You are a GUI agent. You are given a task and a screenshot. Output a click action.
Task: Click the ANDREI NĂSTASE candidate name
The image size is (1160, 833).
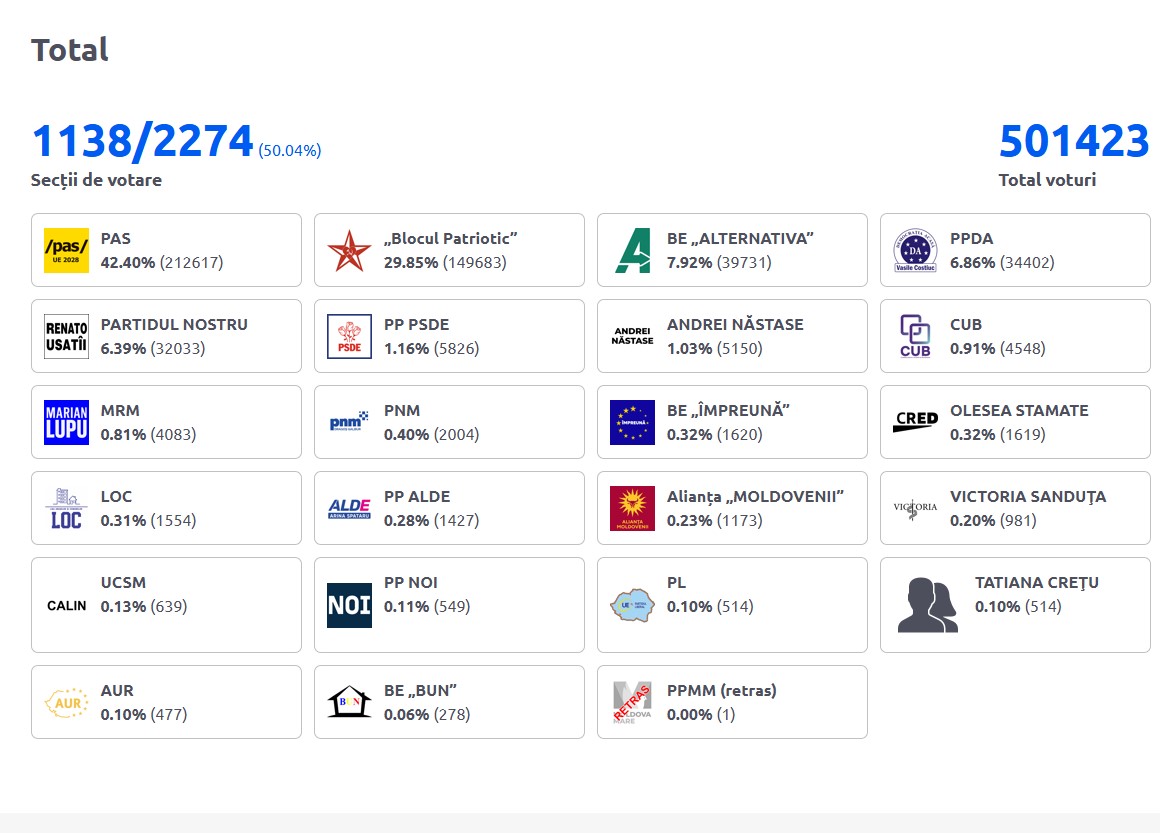tap(735, 324)
